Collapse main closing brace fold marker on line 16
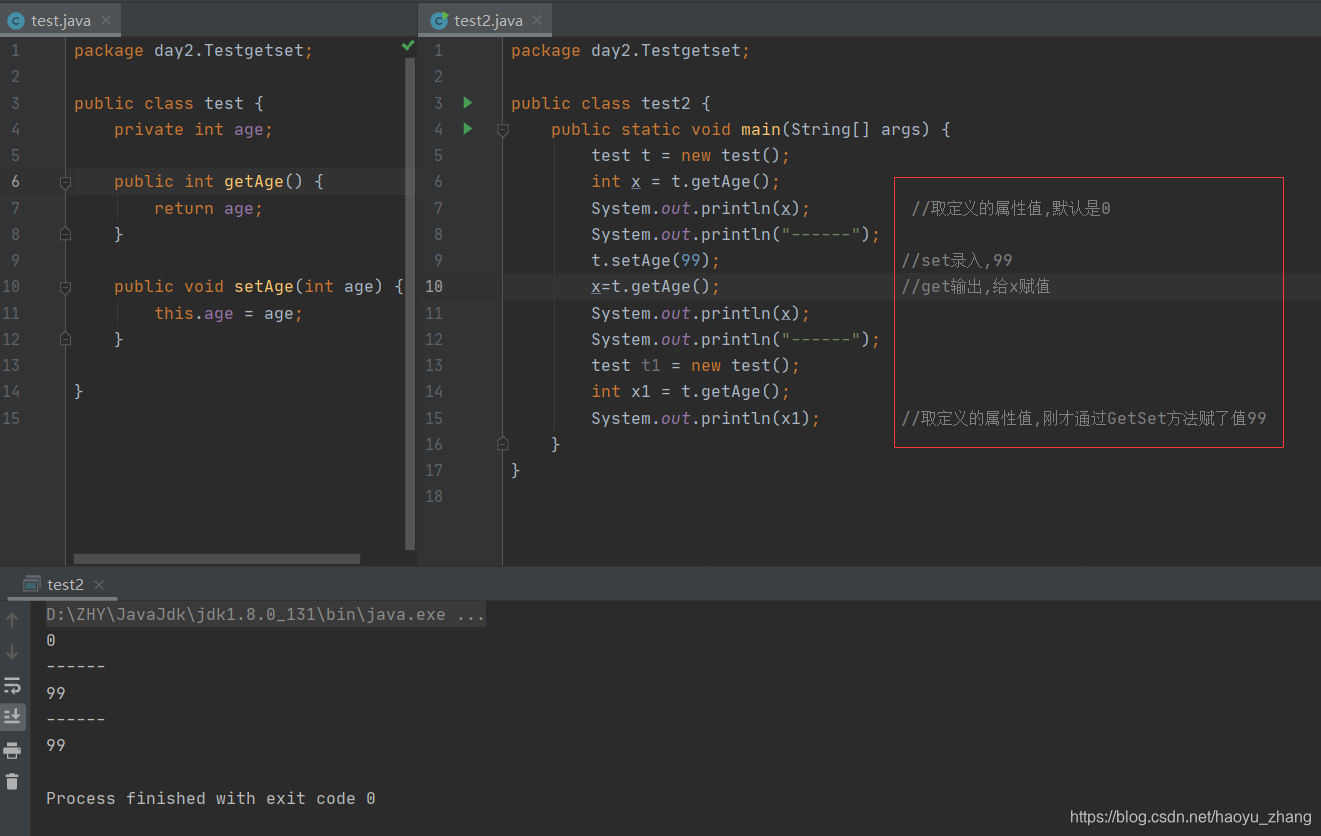The width and height of the screenshot is (1321, 836). [503, 443]
